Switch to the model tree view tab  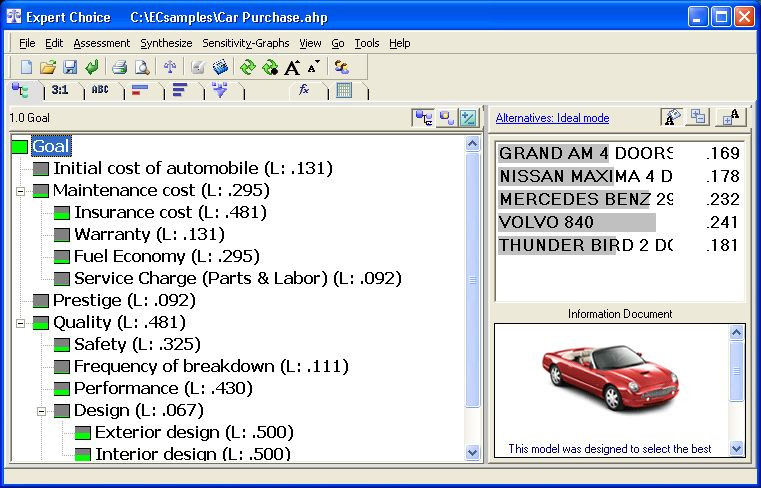(x=21, y=90)
